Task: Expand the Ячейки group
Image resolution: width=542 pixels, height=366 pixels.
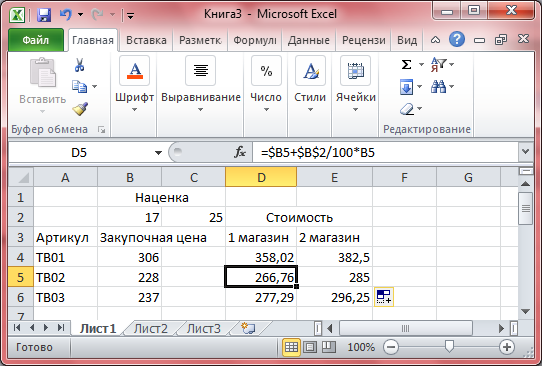Action: click(x=356, y=84)
